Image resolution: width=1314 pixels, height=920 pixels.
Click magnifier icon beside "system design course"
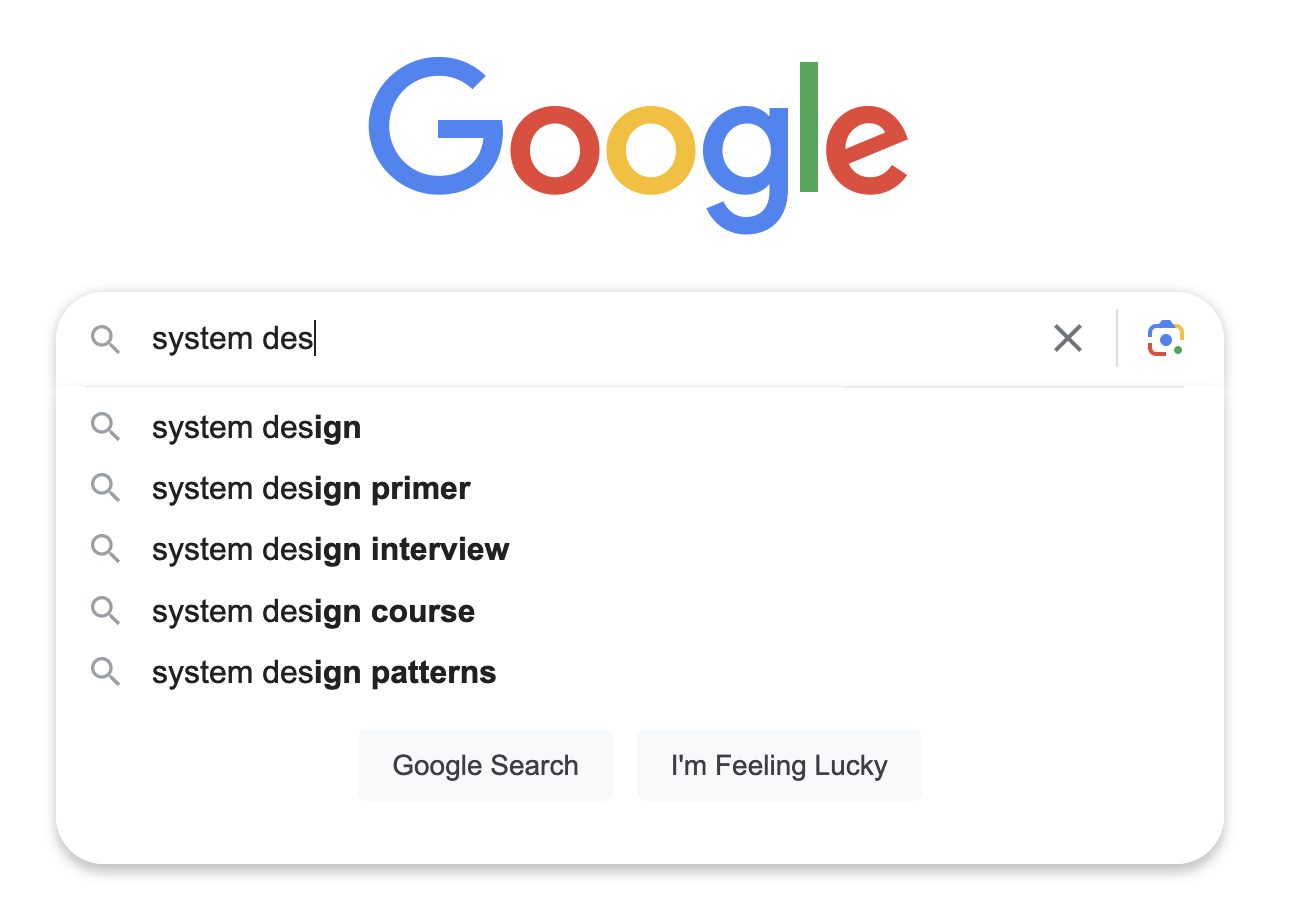coord(105,610)
